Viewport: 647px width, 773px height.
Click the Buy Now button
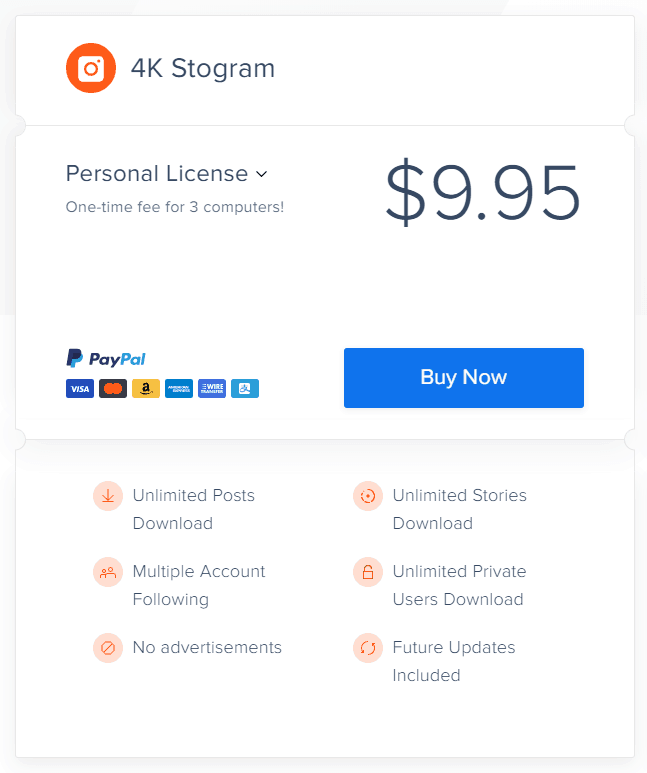tap(464, 378)
